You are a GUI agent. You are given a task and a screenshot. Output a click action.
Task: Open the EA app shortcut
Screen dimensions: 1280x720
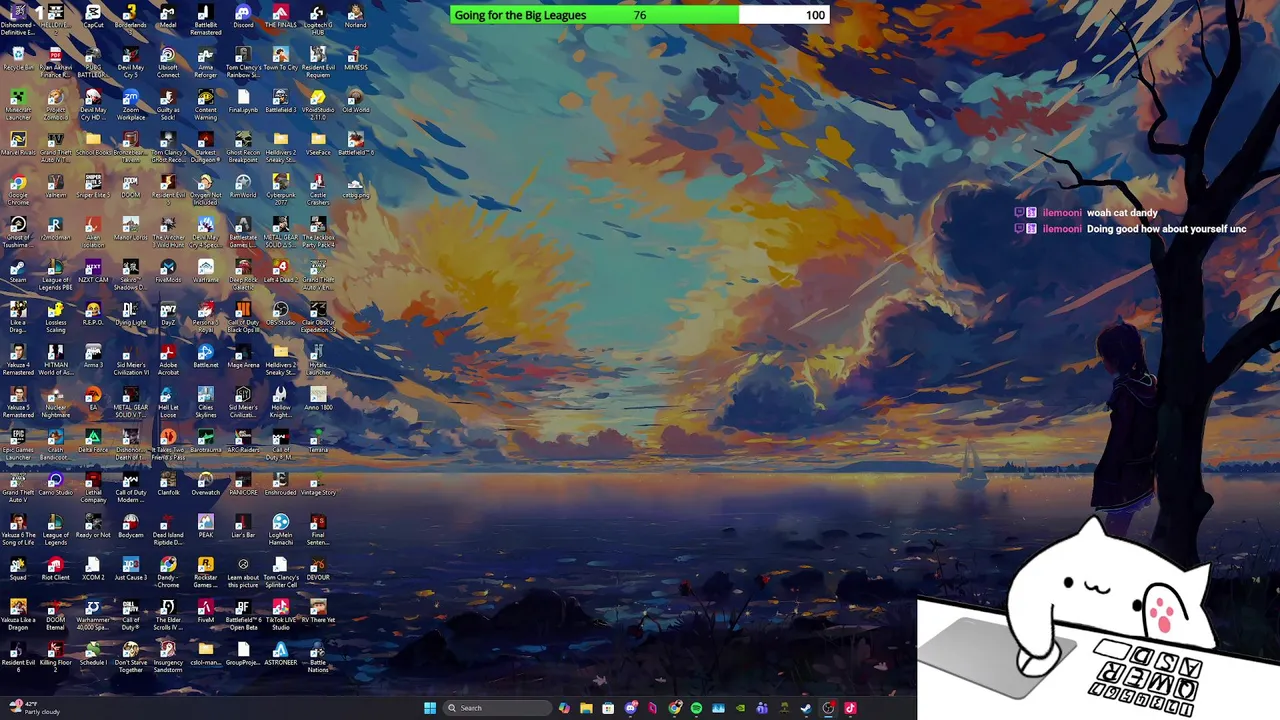click(x=93, y=398)
